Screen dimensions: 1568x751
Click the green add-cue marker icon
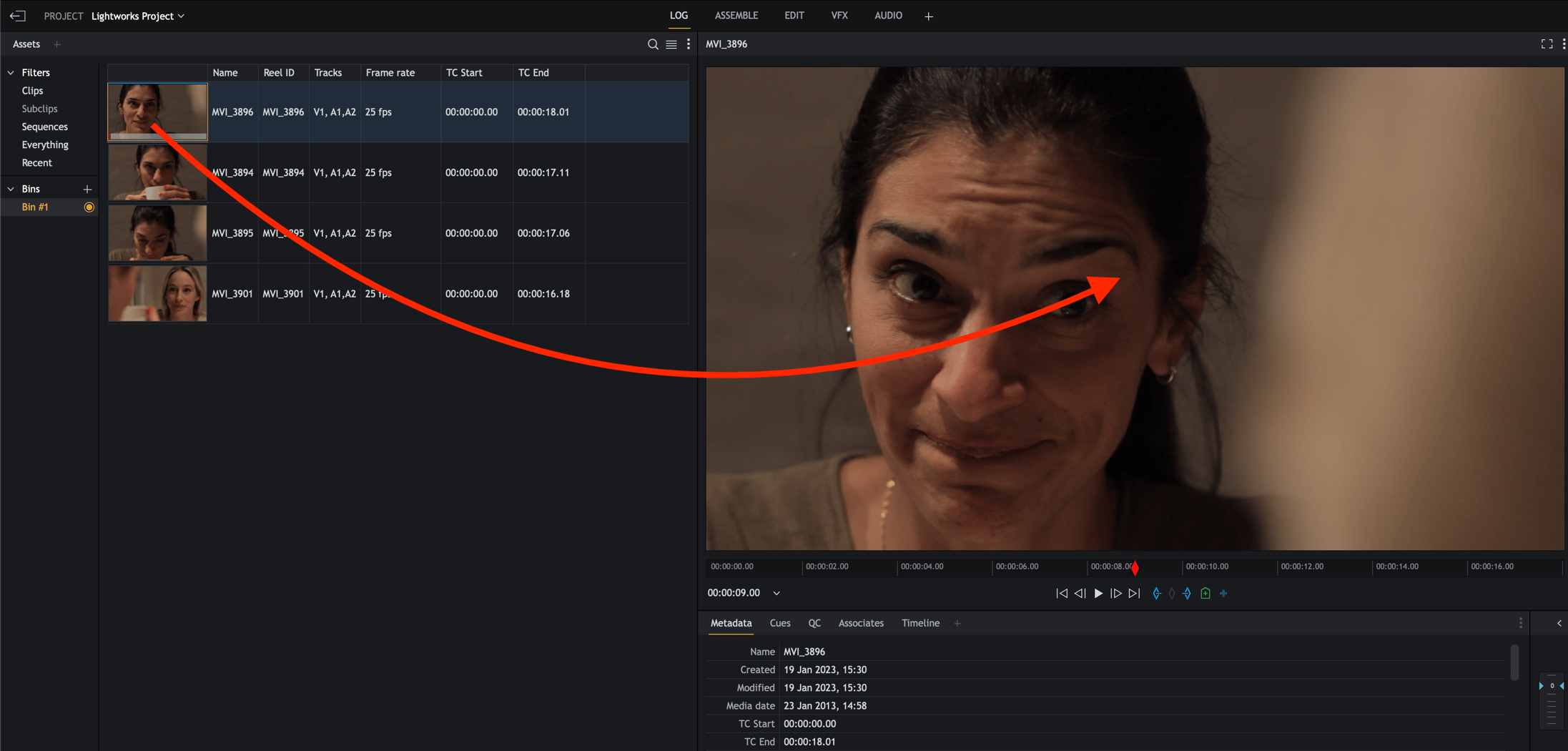[x=1205, y=594]
